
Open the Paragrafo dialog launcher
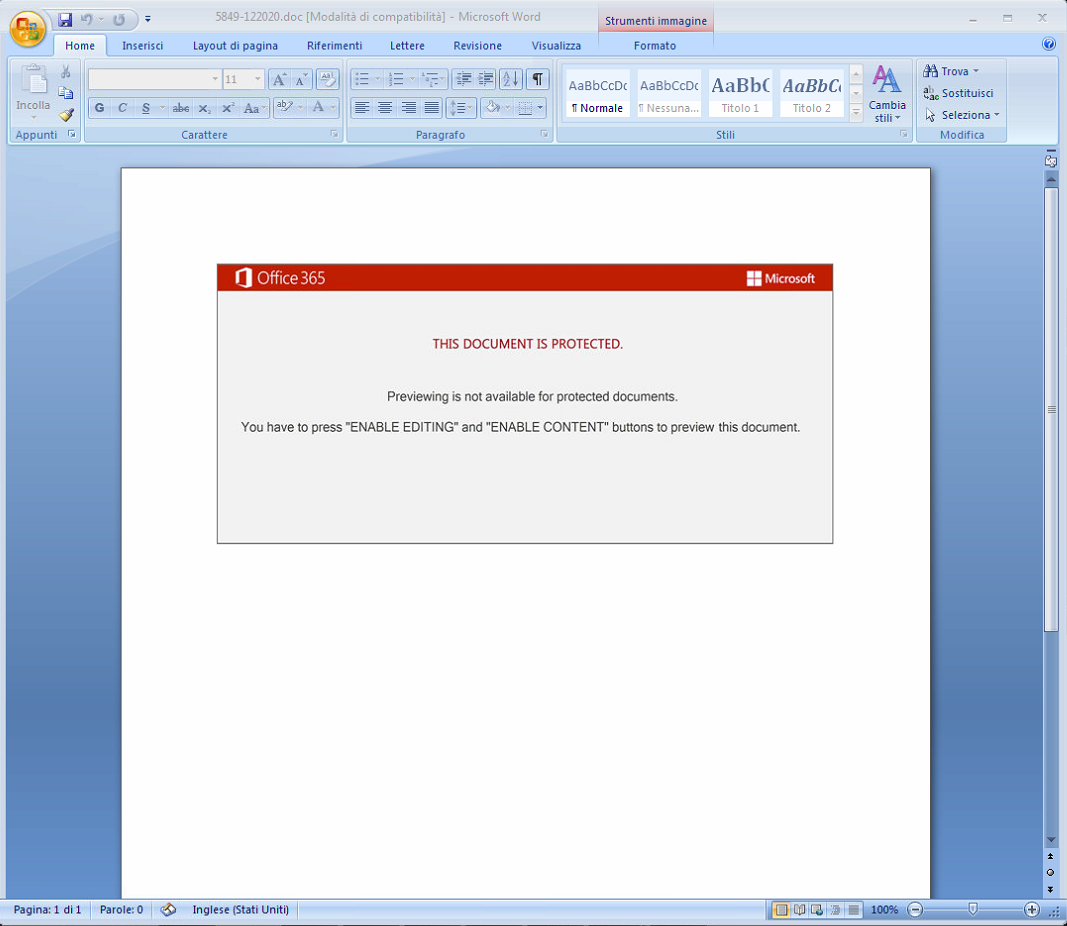544,134
